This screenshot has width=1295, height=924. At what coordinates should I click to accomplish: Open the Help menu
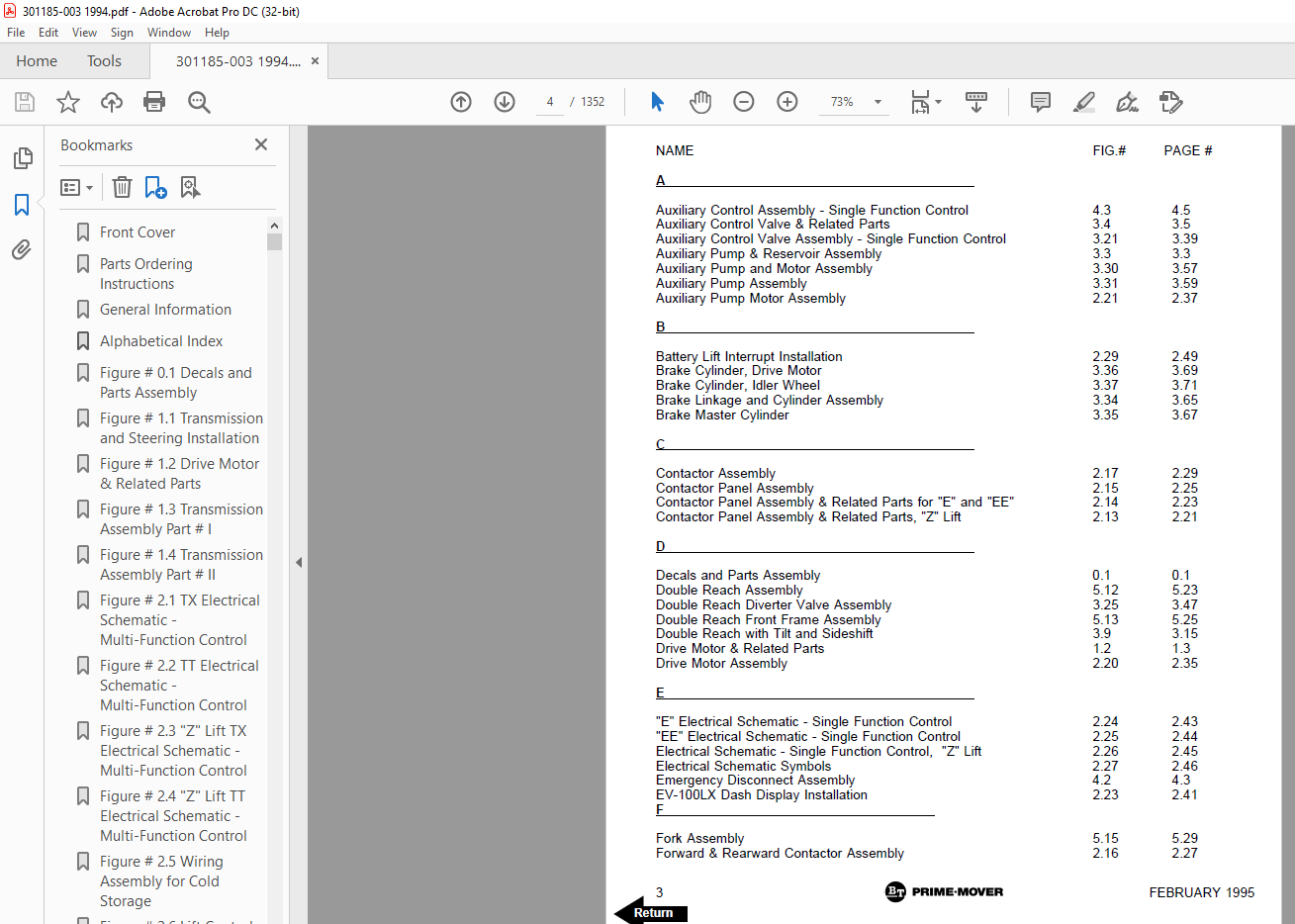tap(217, 33)
